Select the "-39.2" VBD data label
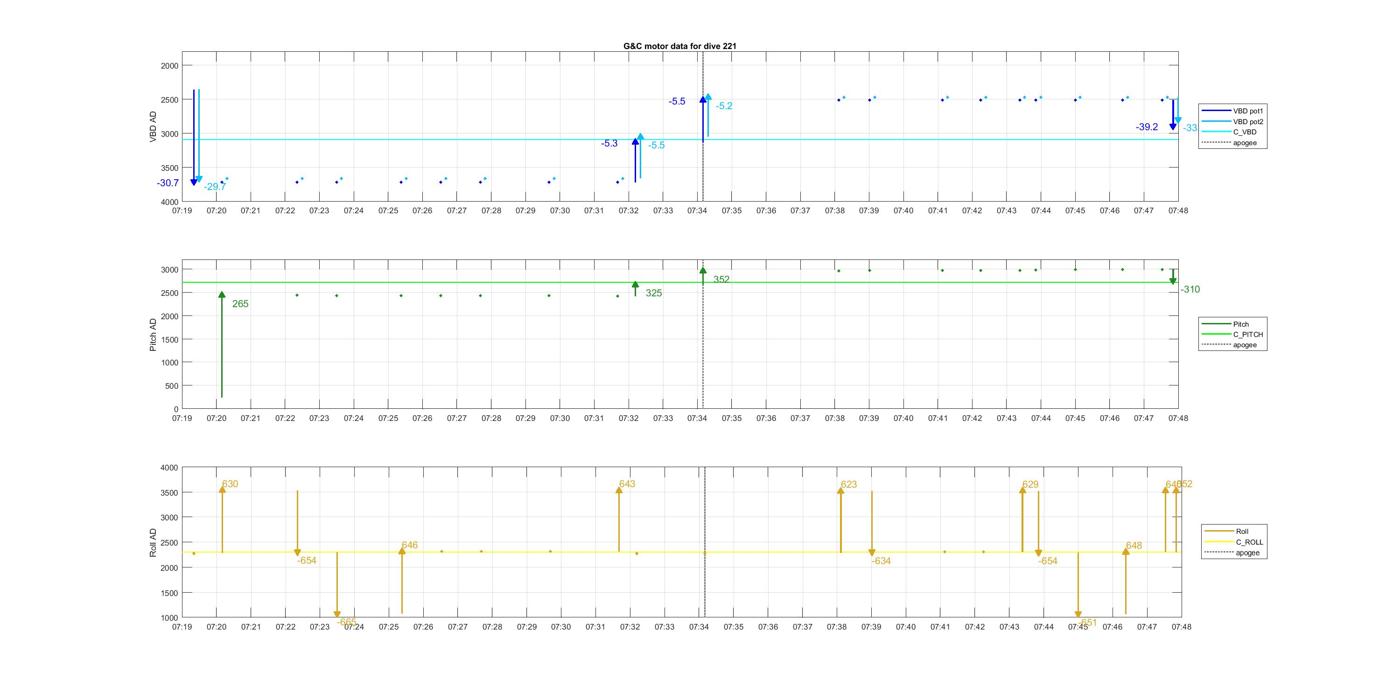The height and width of the screenshot is (693, 1400). point(1147,127)
